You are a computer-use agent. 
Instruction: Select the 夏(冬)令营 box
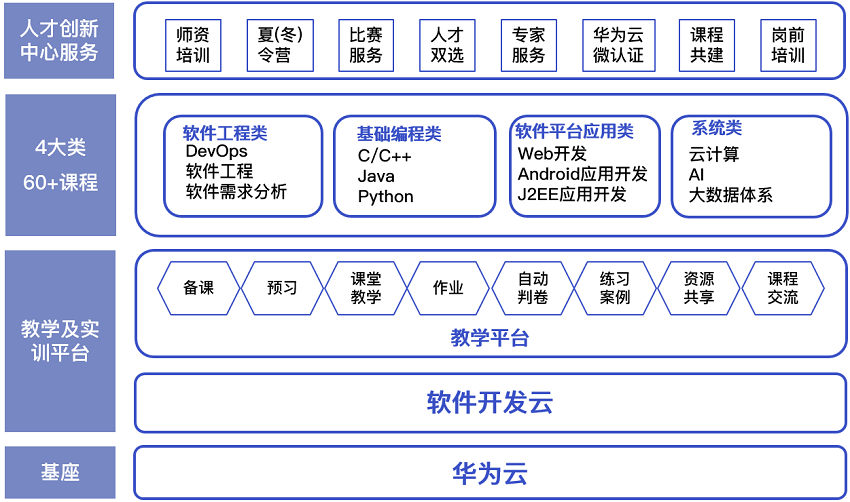pyautogui.click(x=280, y=46)
